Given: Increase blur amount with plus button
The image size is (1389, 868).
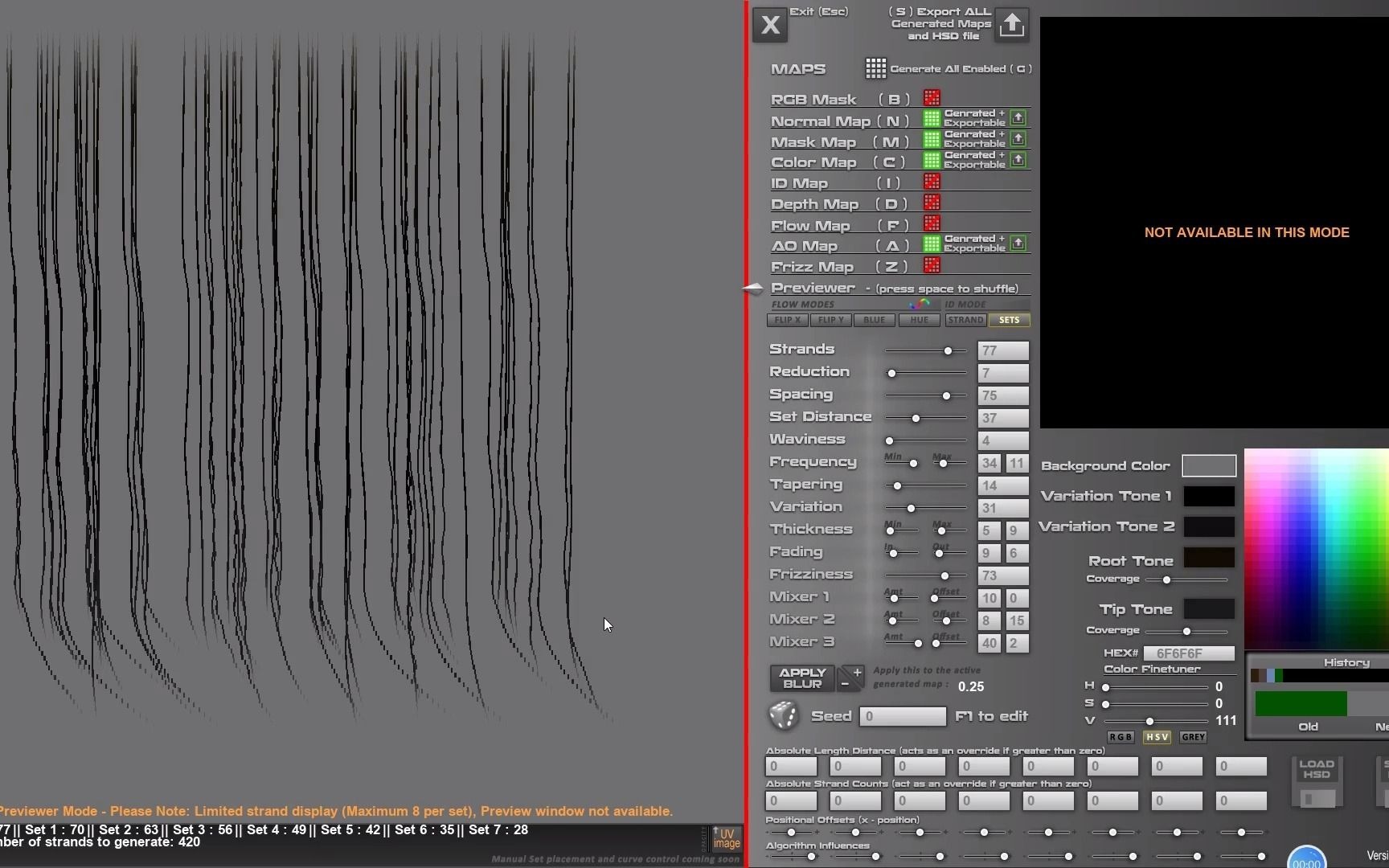Looking at the screenshot, I should coord(857,673).
